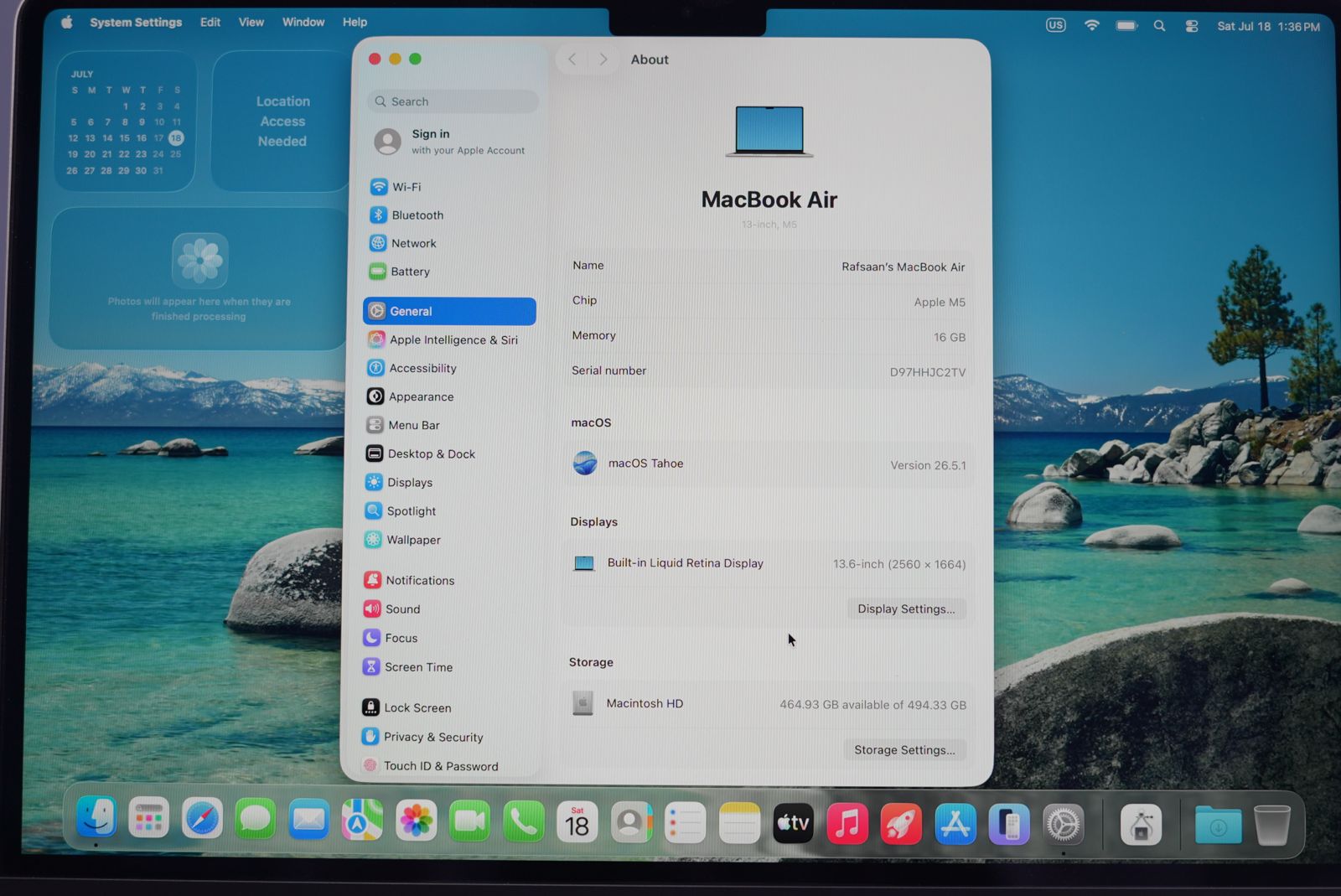
Task: Click the macOS Tahoe row
Action: [x=769, y=464]
